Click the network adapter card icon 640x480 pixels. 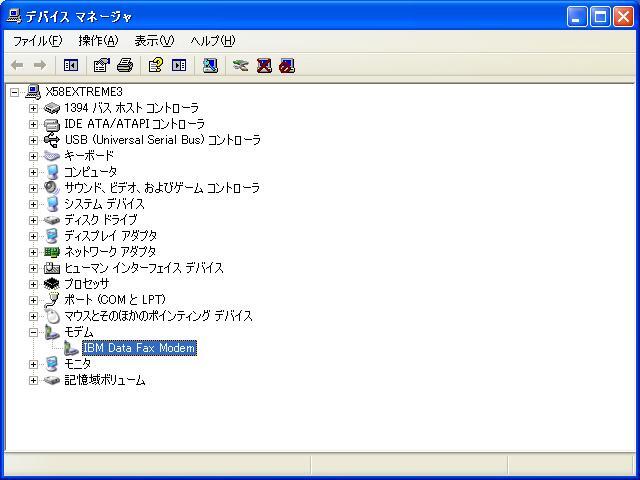coord(51,252)
